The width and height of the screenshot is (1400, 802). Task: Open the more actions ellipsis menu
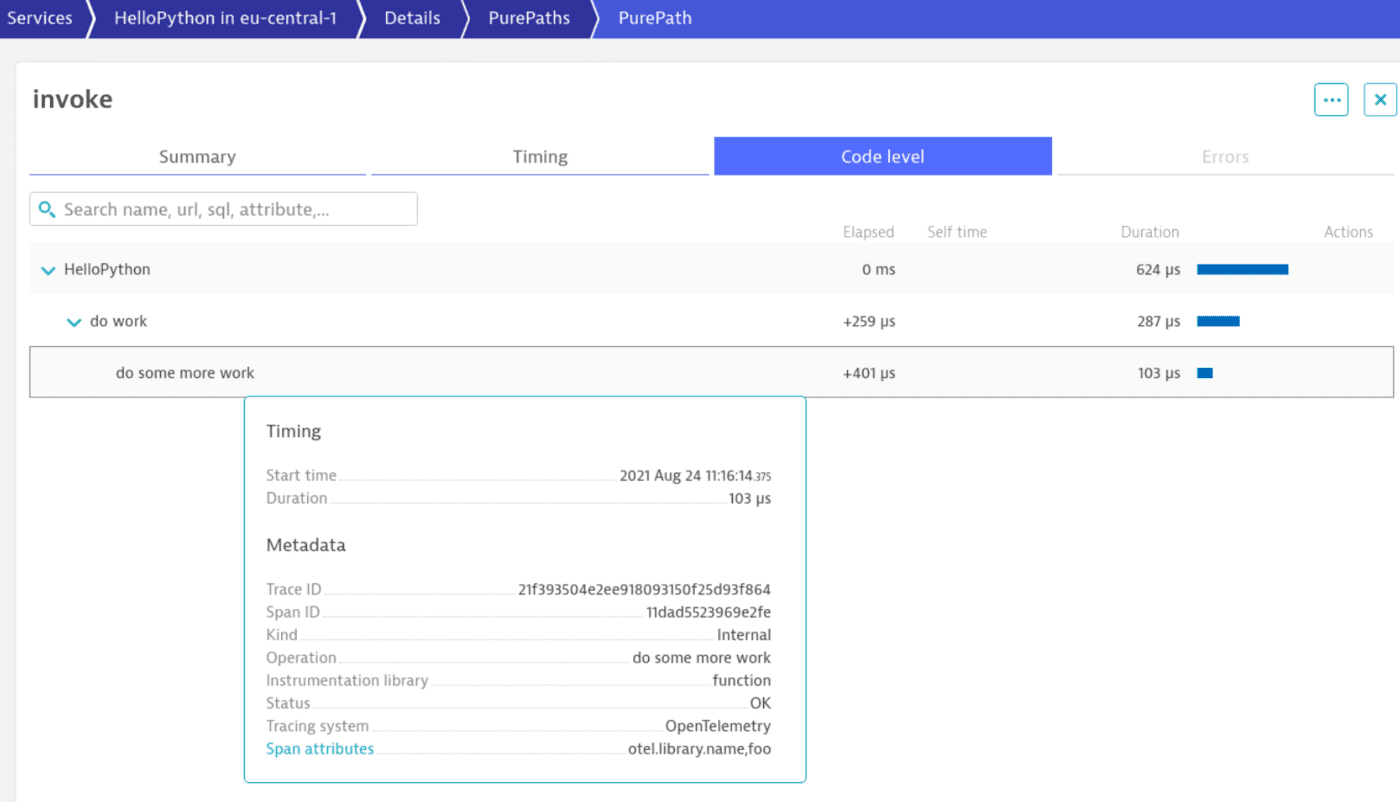point(1331,99)
